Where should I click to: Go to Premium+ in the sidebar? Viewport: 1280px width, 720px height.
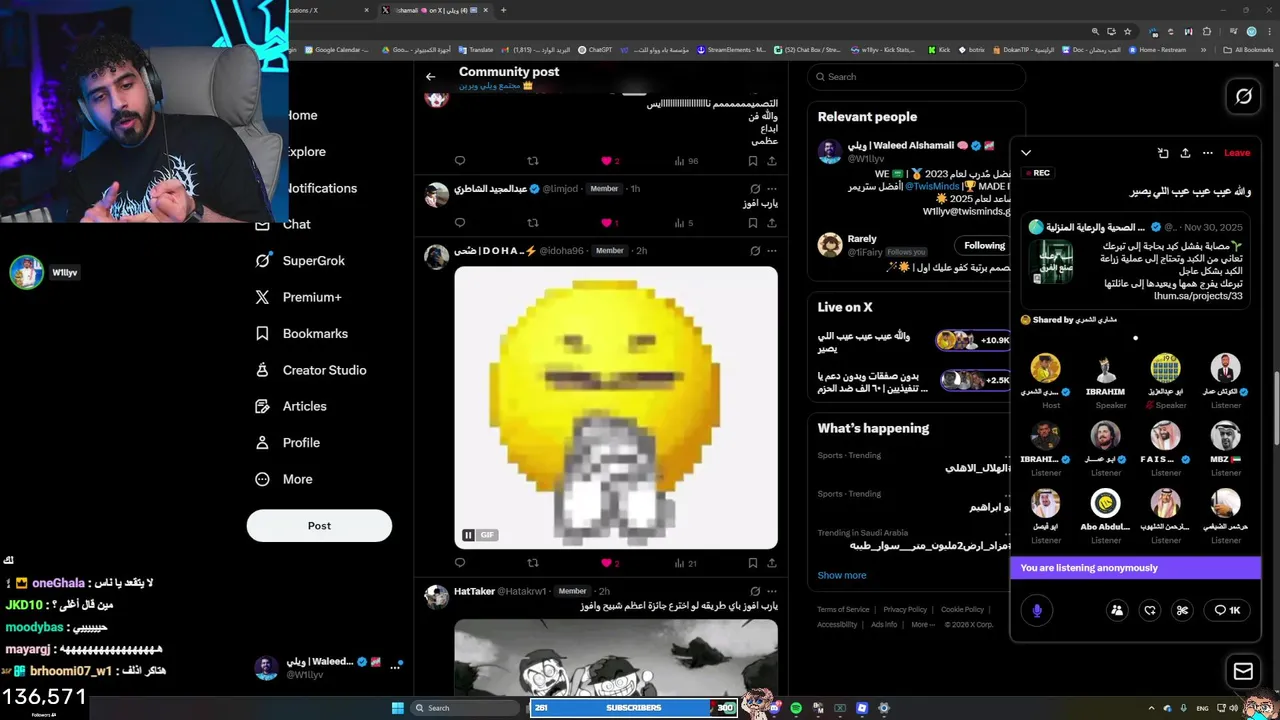(298, 297)
